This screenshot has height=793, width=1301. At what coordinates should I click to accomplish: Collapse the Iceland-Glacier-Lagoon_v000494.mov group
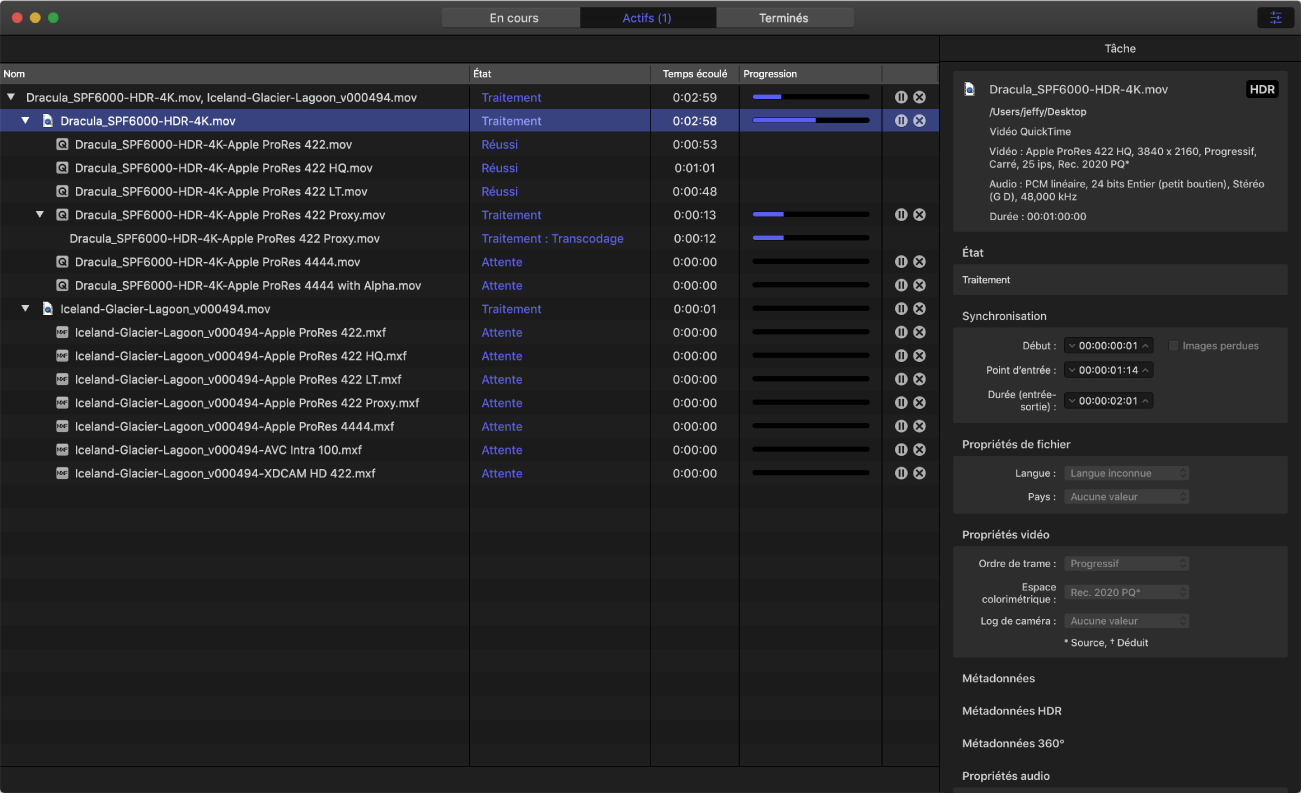[26, 309]
